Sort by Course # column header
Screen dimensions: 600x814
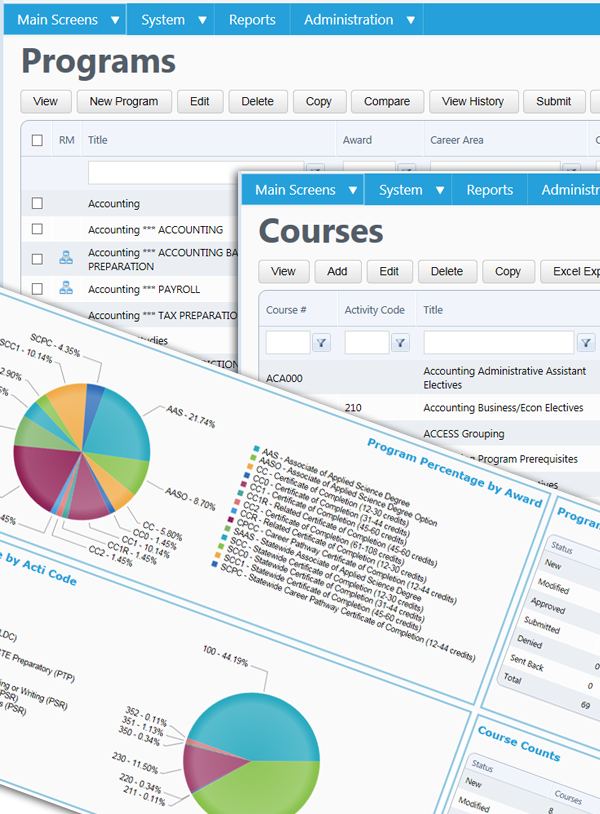coord(286,310)
